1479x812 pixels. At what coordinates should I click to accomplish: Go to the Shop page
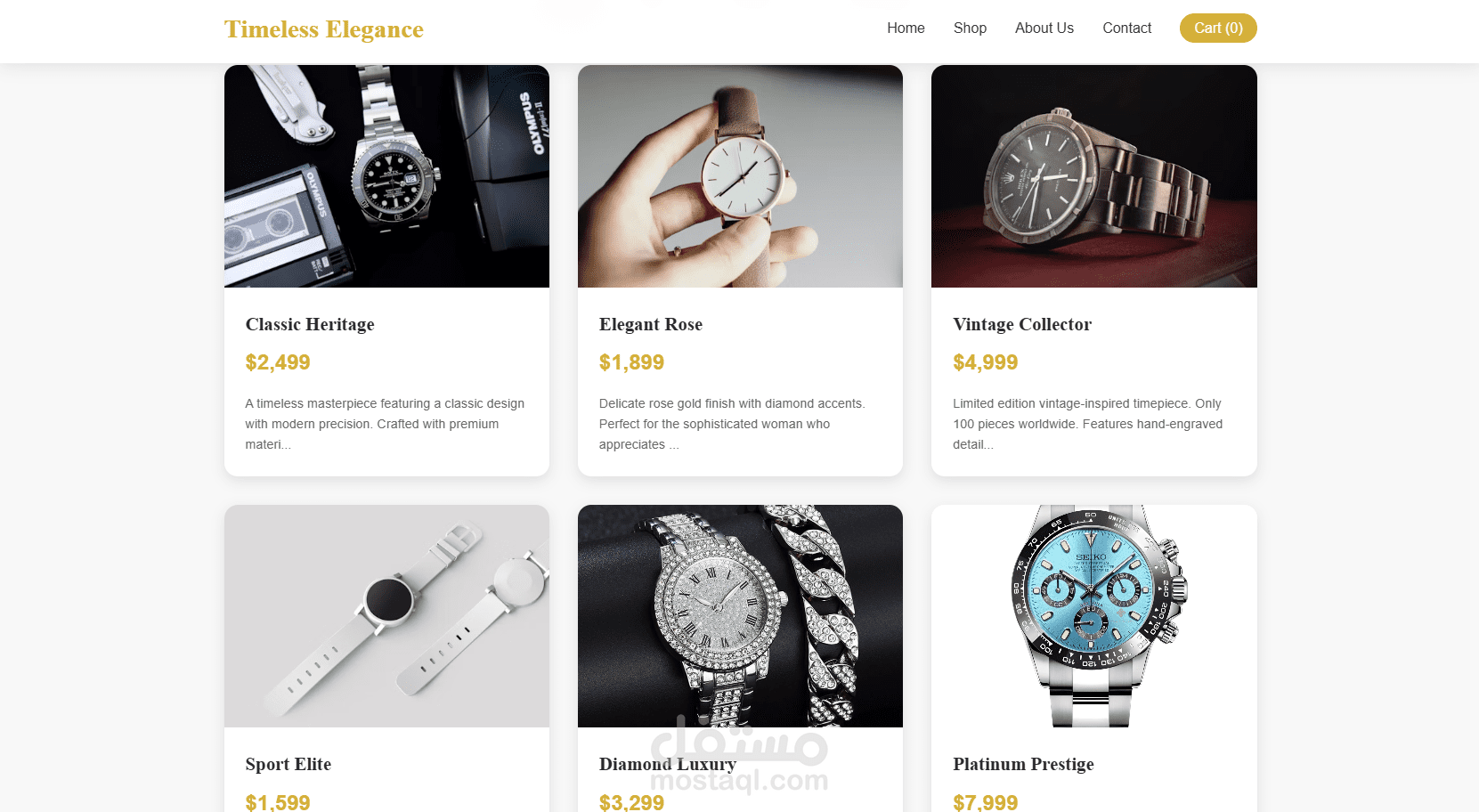coord(970,28)
